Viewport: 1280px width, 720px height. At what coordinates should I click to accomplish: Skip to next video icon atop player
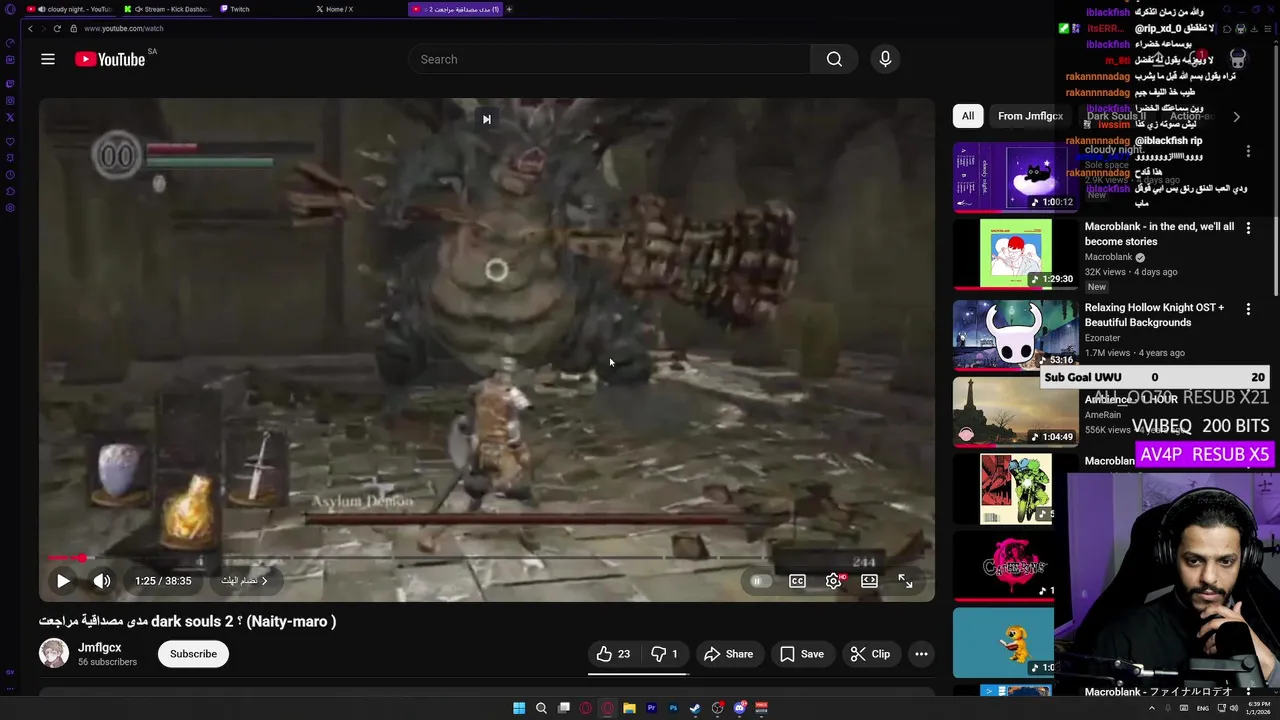[x=486, y=119]
